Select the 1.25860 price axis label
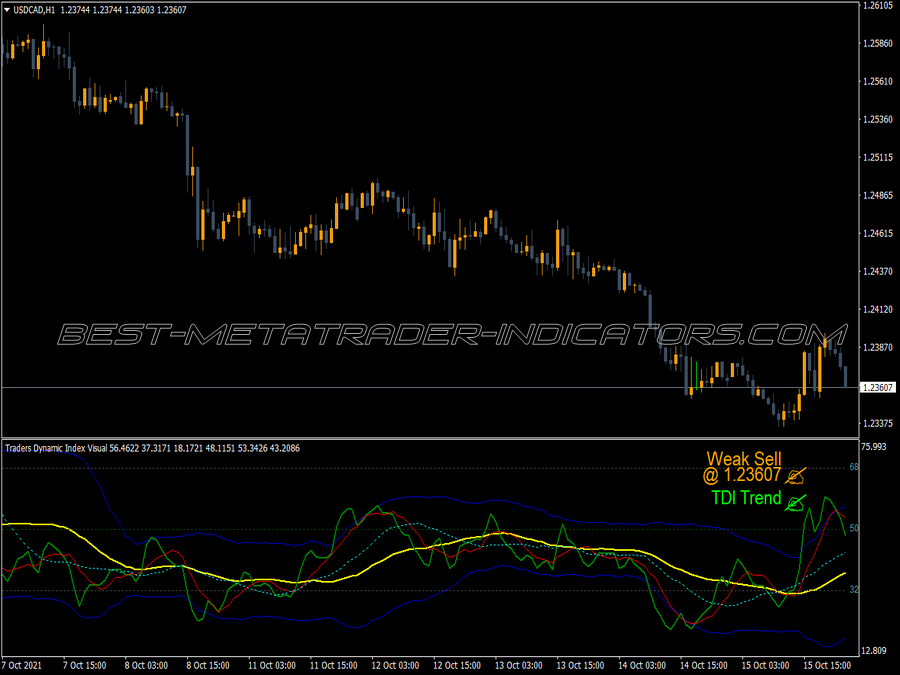 click(x=878, y=44)
